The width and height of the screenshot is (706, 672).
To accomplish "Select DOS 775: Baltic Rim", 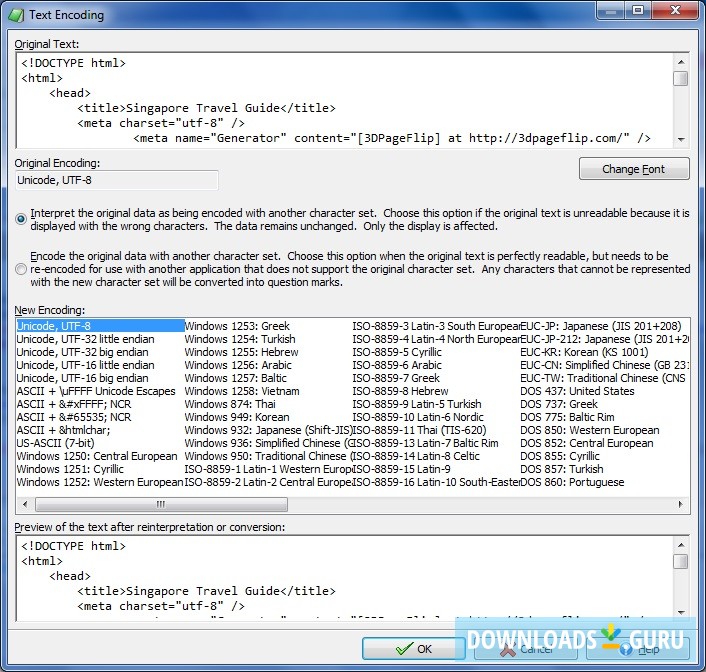I will pyautogui.click(x=567, y=417).
